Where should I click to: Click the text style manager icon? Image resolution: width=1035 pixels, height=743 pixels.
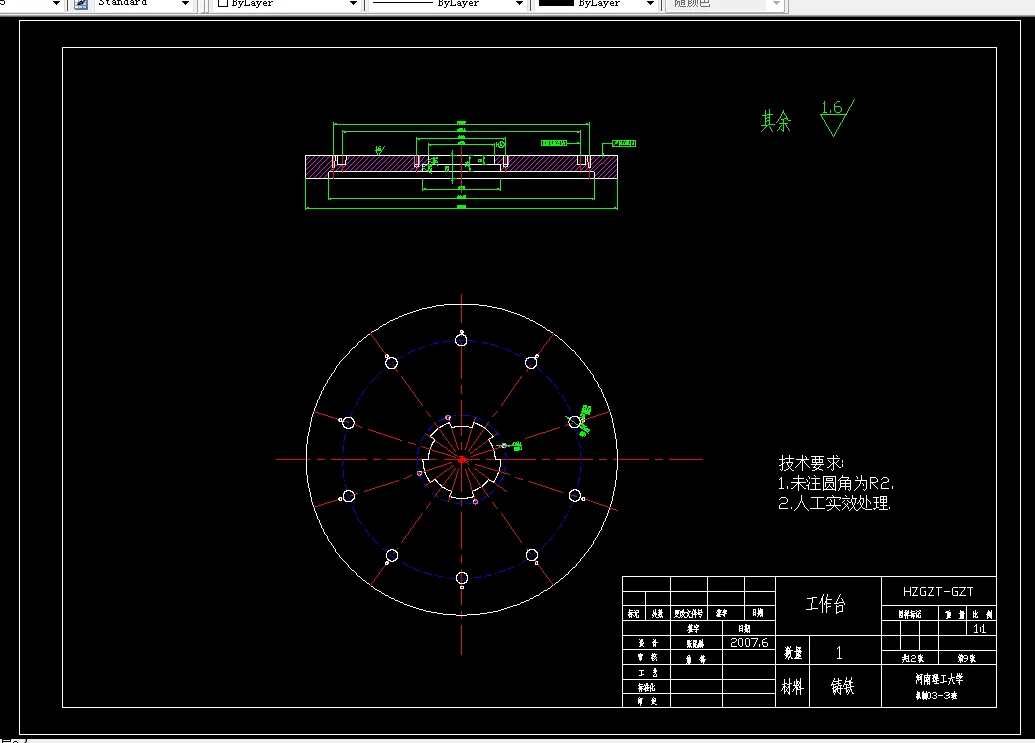(81, 4)
